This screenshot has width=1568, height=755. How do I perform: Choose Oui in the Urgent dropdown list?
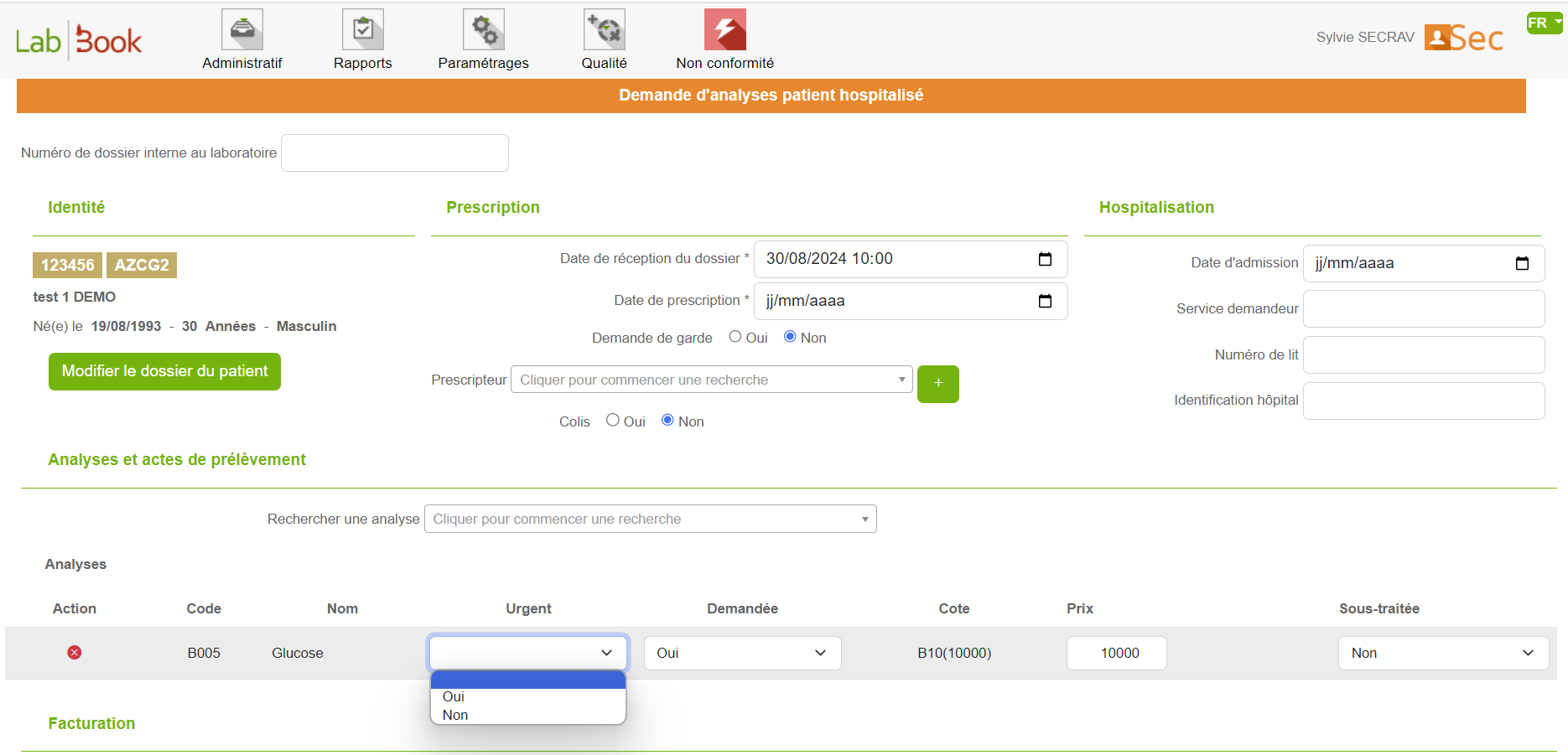[x=454, y=697]
